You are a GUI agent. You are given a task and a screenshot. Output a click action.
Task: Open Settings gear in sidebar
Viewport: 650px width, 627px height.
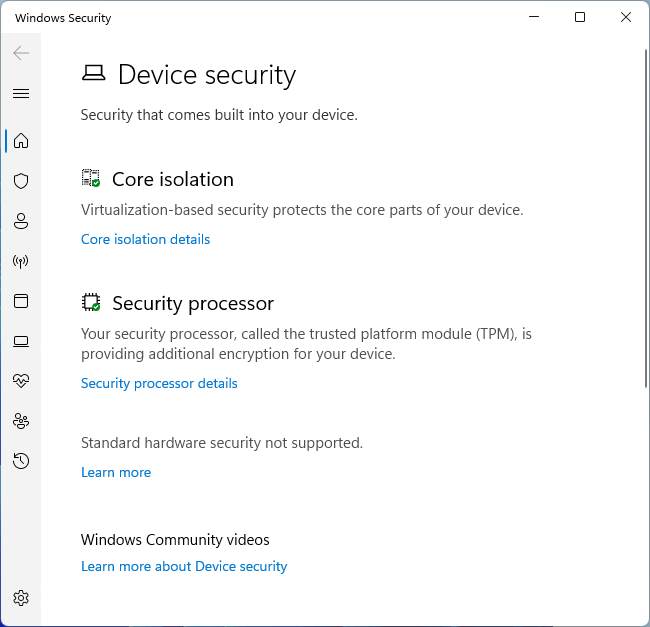[21, 598]
